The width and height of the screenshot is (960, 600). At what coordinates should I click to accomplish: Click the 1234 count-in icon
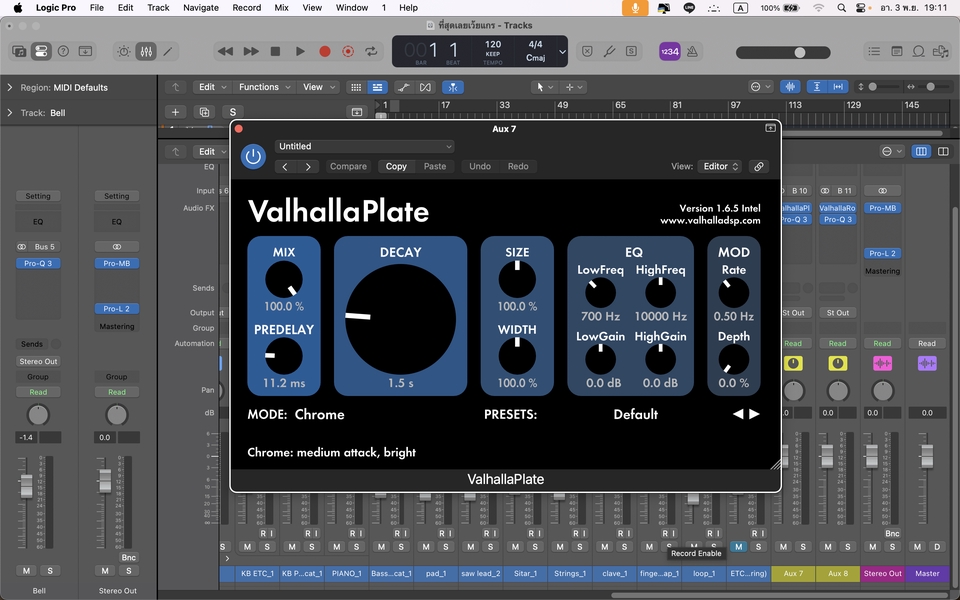click(x=669, y=51)
